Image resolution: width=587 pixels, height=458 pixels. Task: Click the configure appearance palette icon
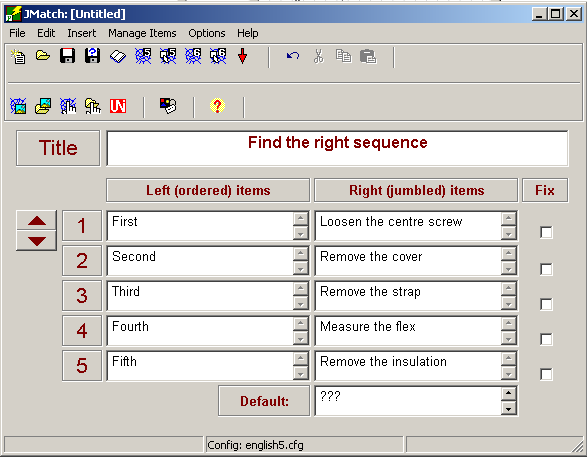point(168,106)
